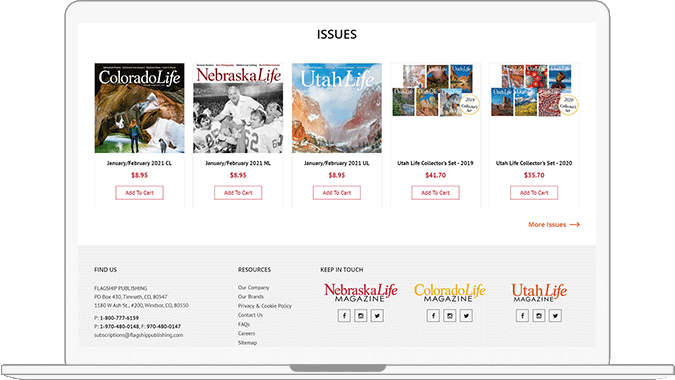Click the January/February 2021 CL title
Screen dimensions: 675x380
[139, 163]
